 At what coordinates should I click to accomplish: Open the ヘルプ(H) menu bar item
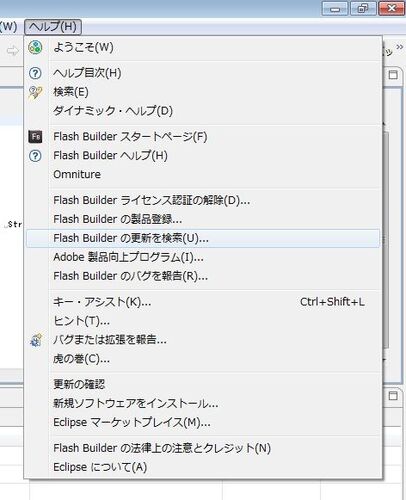point(53,27)
